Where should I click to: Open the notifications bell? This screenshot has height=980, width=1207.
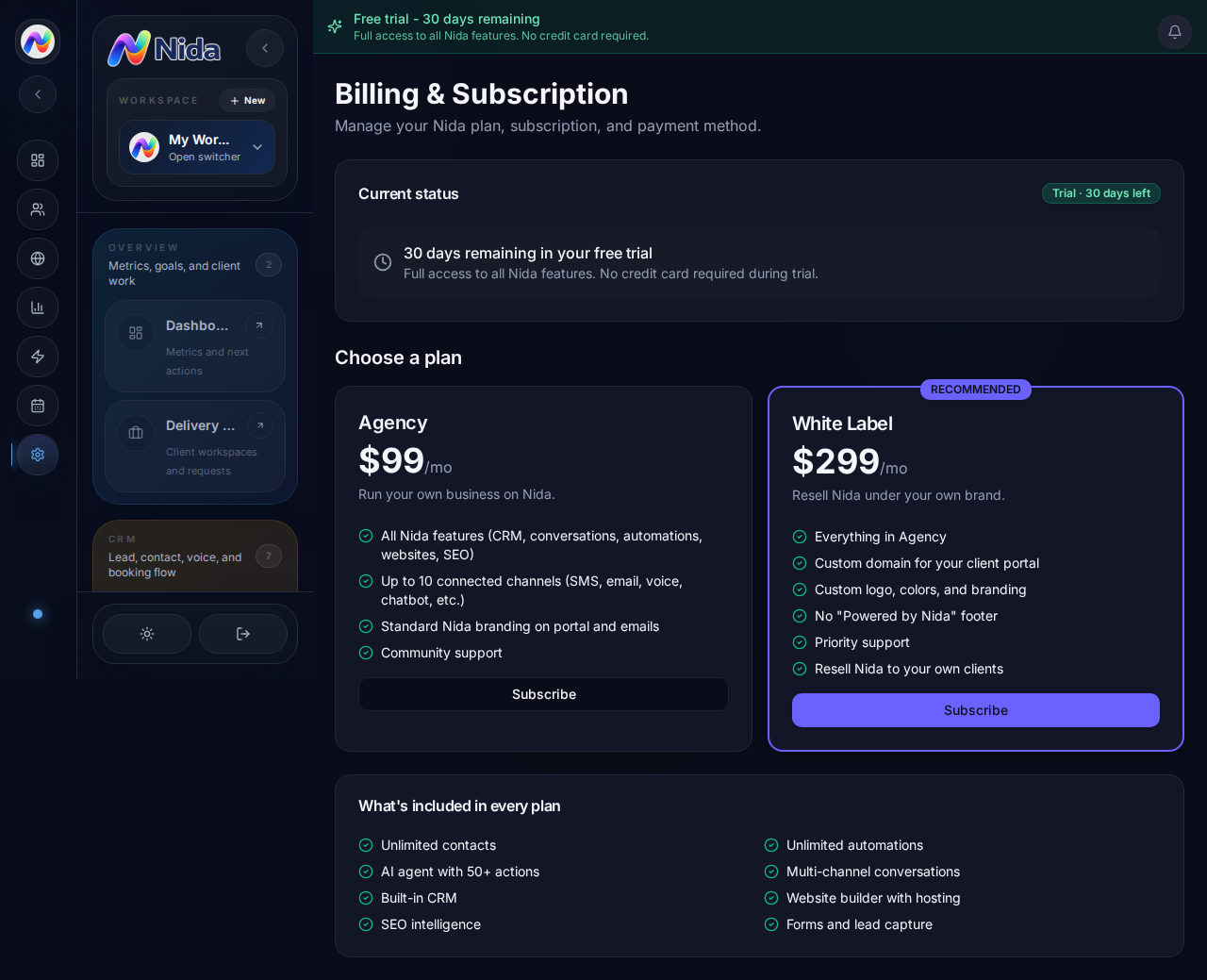click(1175, 32)
